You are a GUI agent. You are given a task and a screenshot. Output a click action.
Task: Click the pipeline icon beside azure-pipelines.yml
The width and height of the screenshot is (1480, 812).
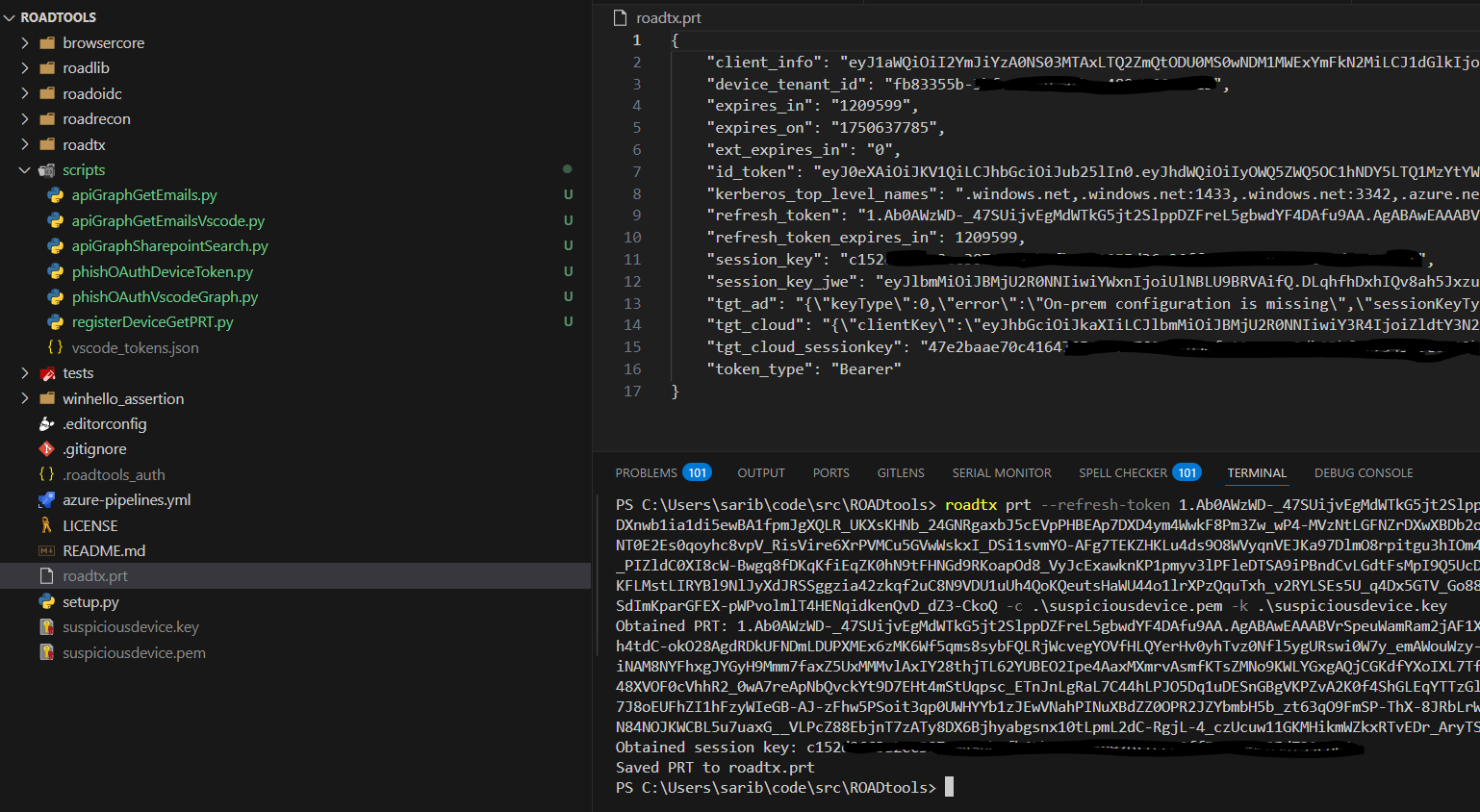[46, 500]
